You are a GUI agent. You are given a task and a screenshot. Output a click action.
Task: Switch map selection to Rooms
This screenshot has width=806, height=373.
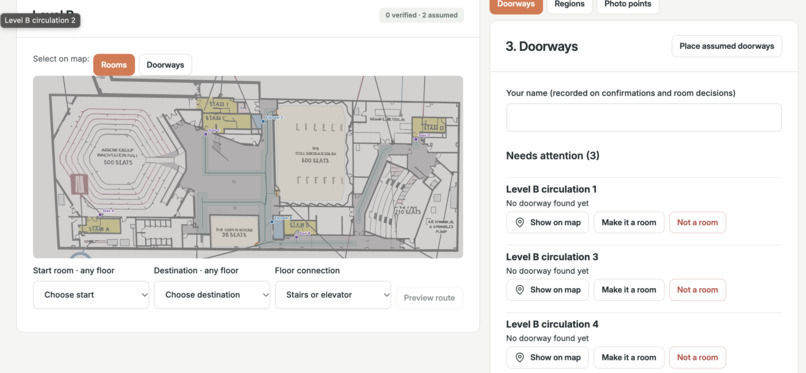[114, 65]
